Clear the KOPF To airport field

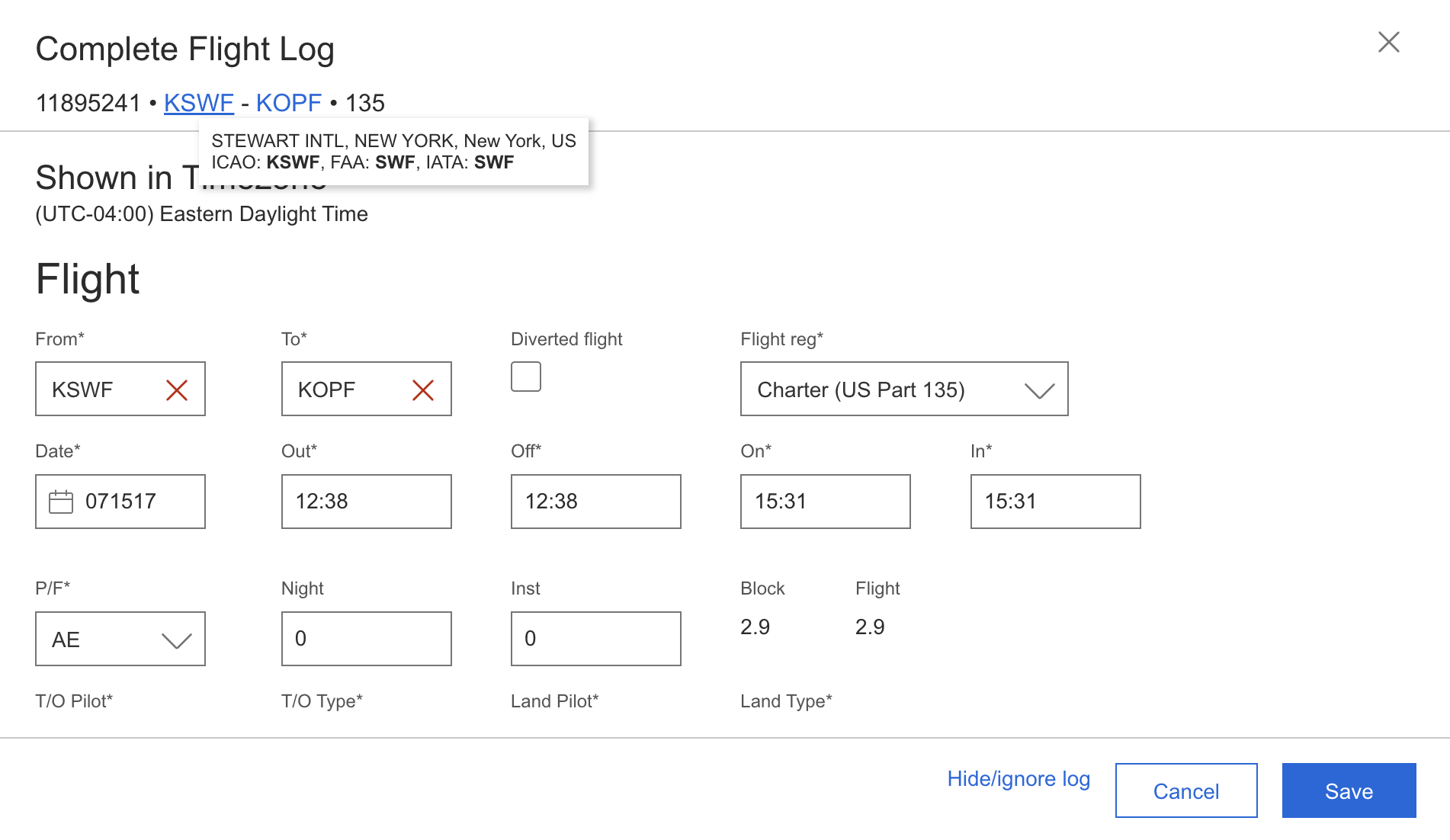click(x=423, y=390)
